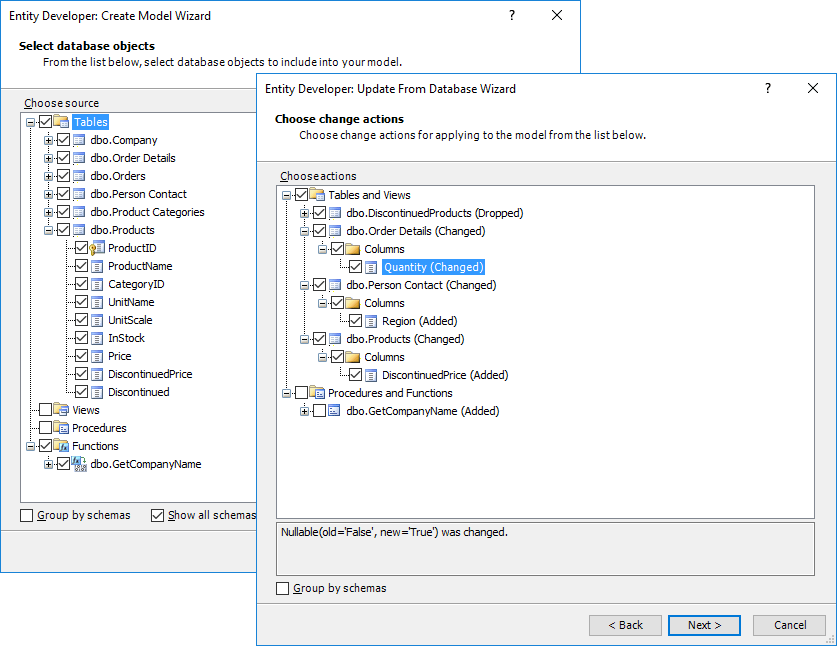This screenshot has height=646, width=837.
Task: Click the ProductID primary key icon
Action: pos(97,248)
